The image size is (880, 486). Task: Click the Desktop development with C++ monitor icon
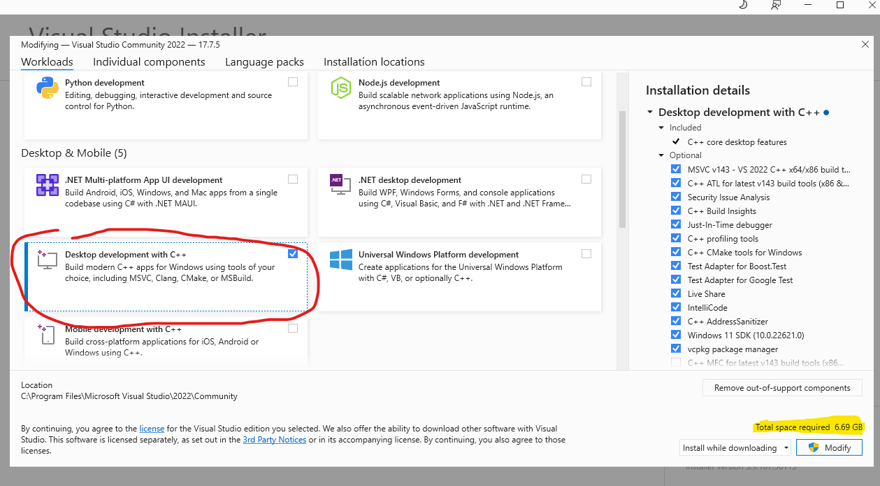pos(47,260)
